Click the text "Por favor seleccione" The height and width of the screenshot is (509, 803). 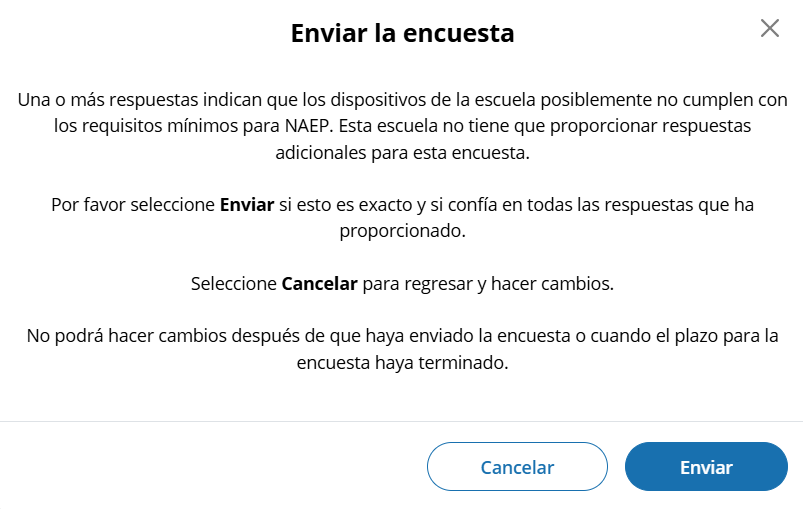tap(132, 204)
